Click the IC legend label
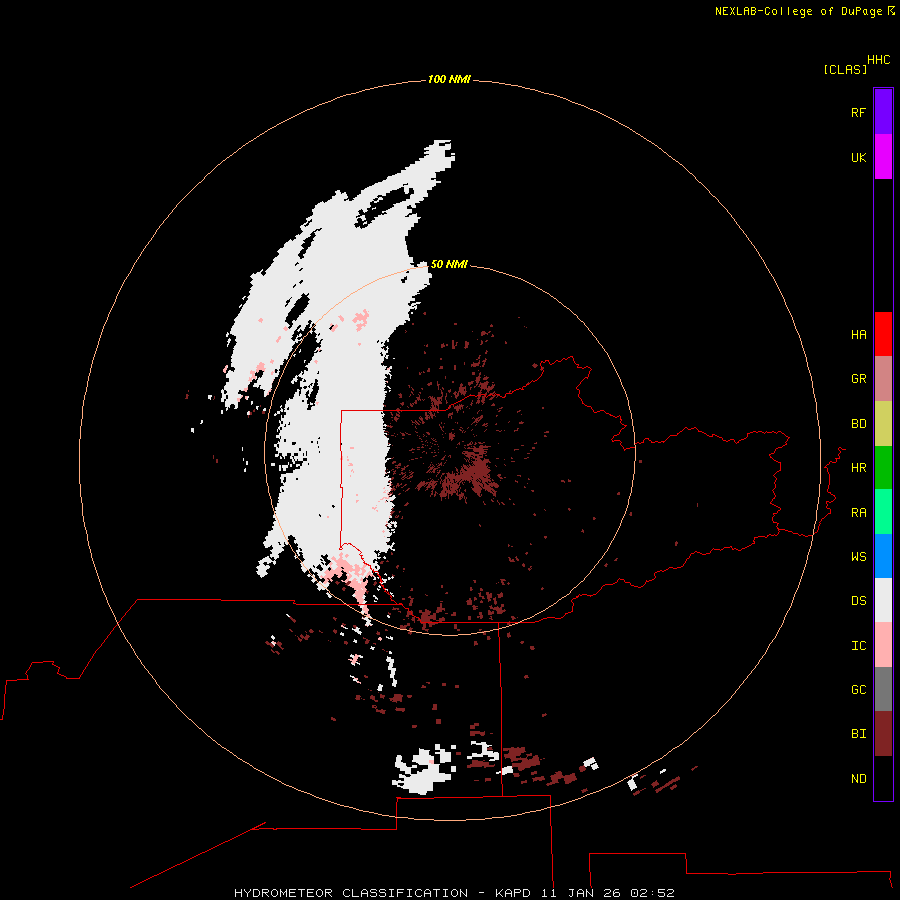This screenshot has height=900, width=900. point(858,645)
